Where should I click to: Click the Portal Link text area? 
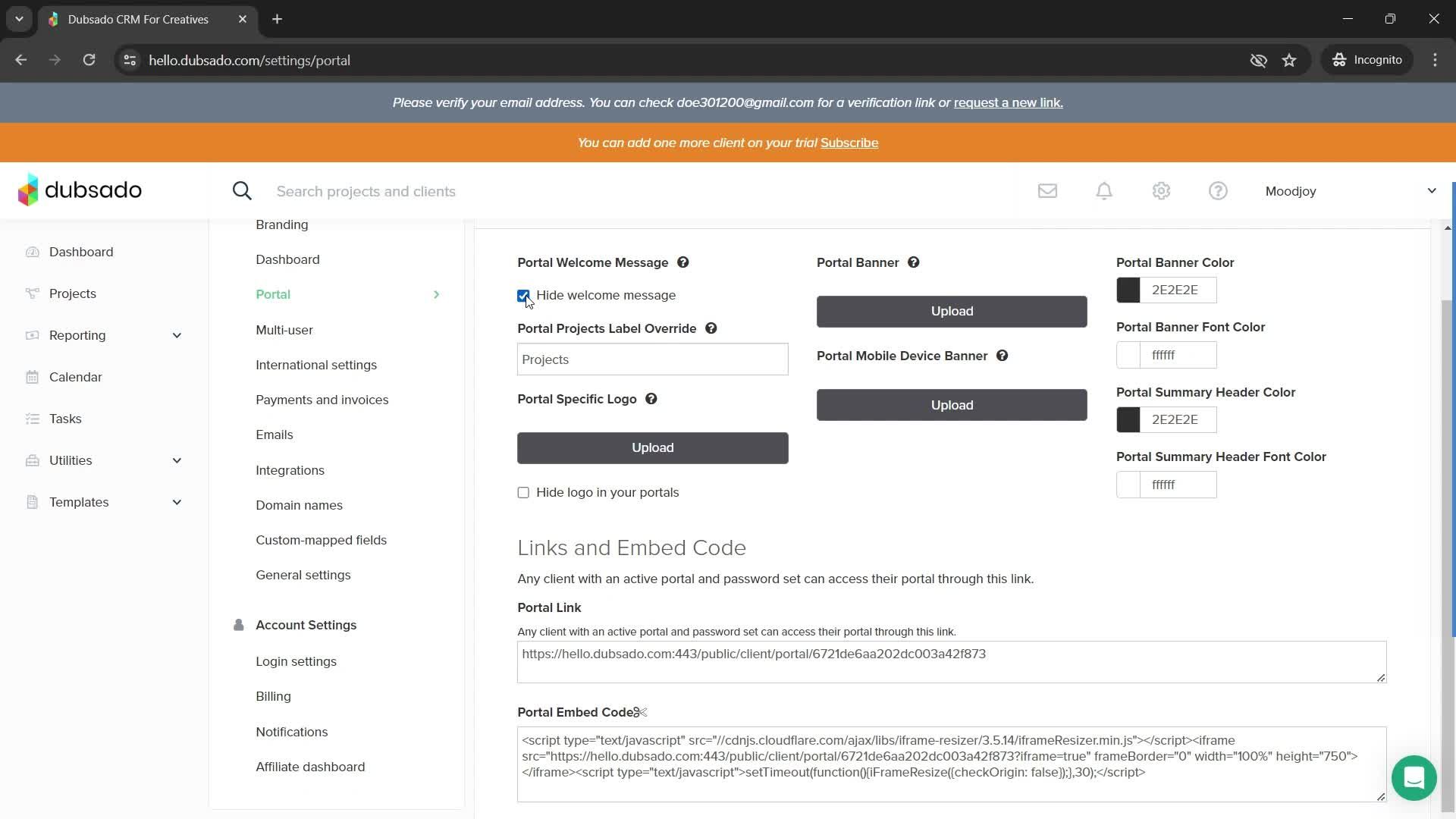pyautogui.click(x=952, y=662)
